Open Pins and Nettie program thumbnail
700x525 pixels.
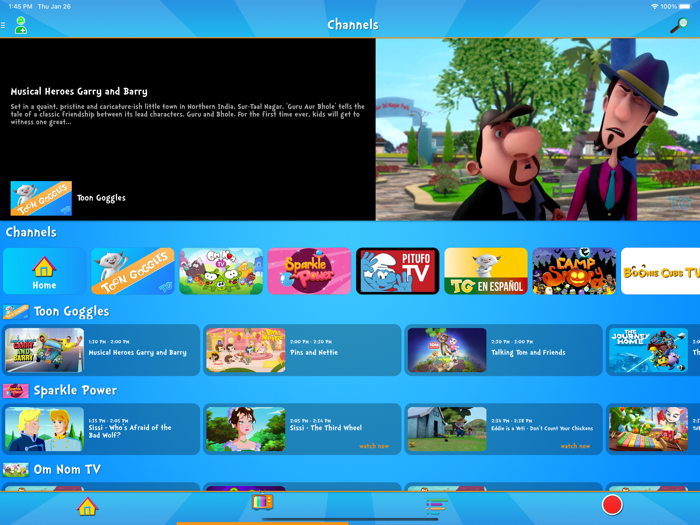pos(246,350)
